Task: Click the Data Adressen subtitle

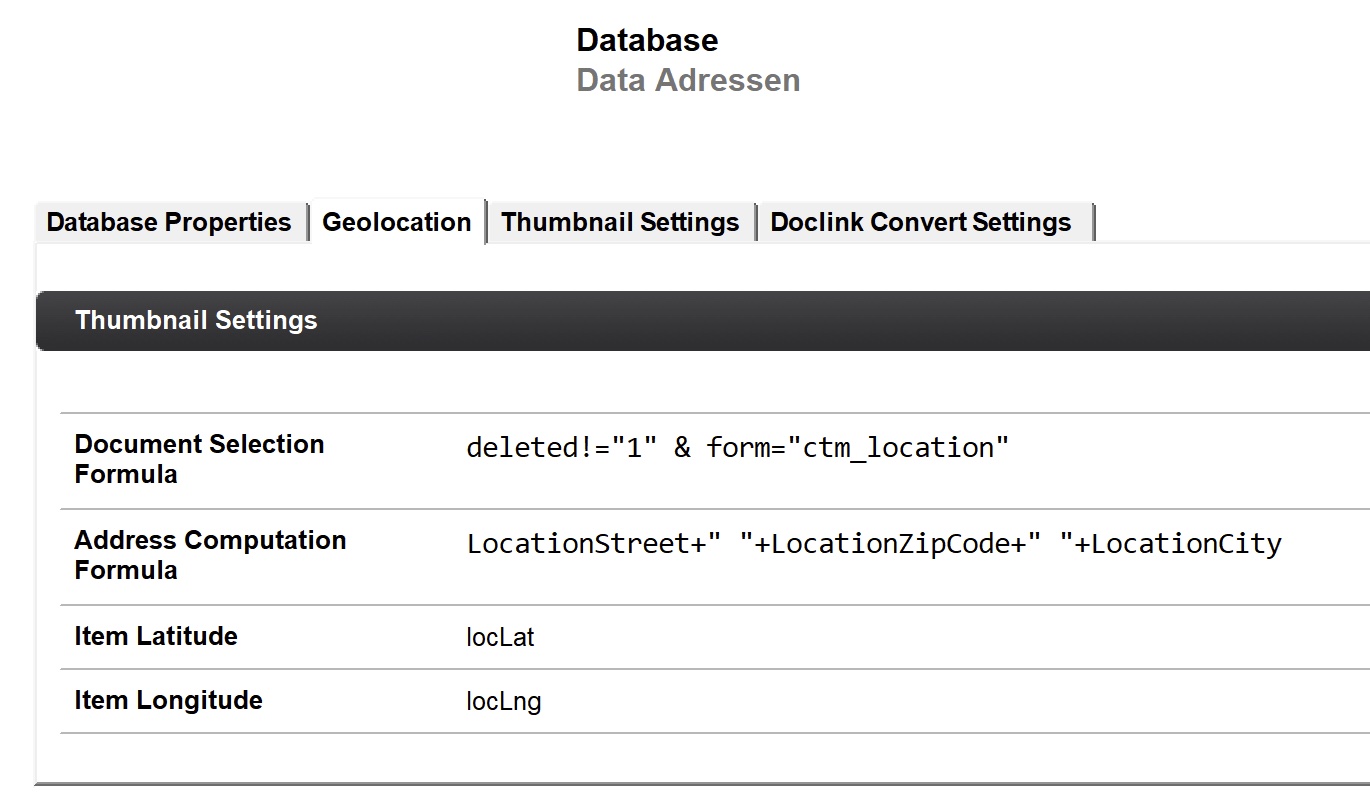Action: click(x=688, y=81)
